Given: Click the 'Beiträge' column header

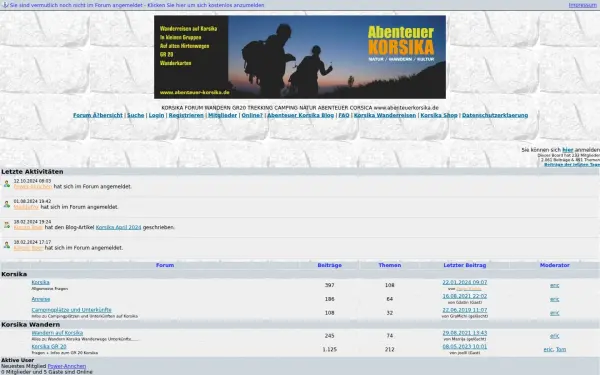Looking at the screenshot, I should coord(329,265).
